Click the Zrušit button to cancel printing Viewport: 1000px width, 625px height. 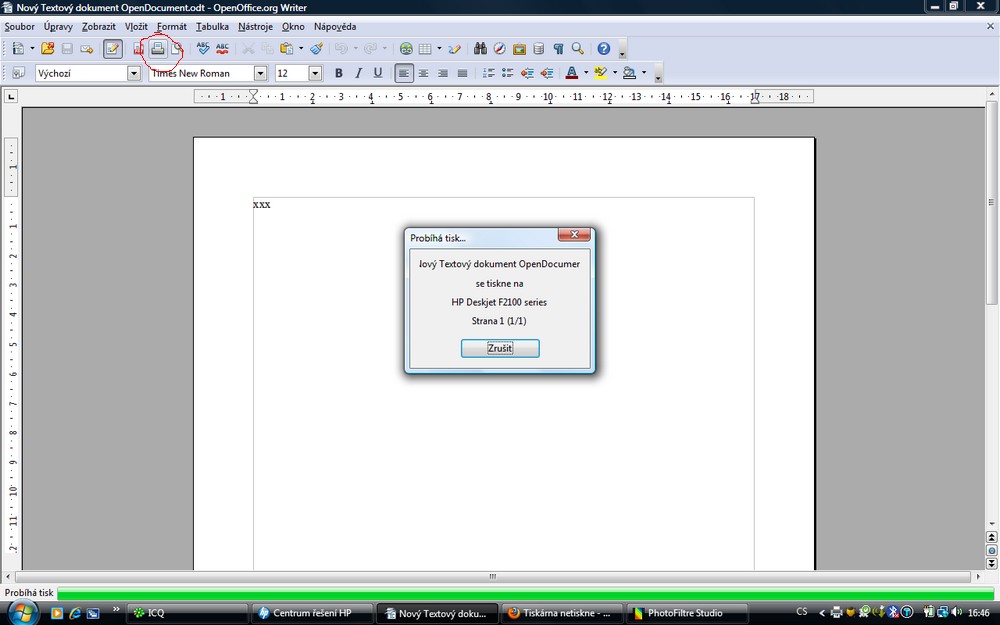coord(500,348)
